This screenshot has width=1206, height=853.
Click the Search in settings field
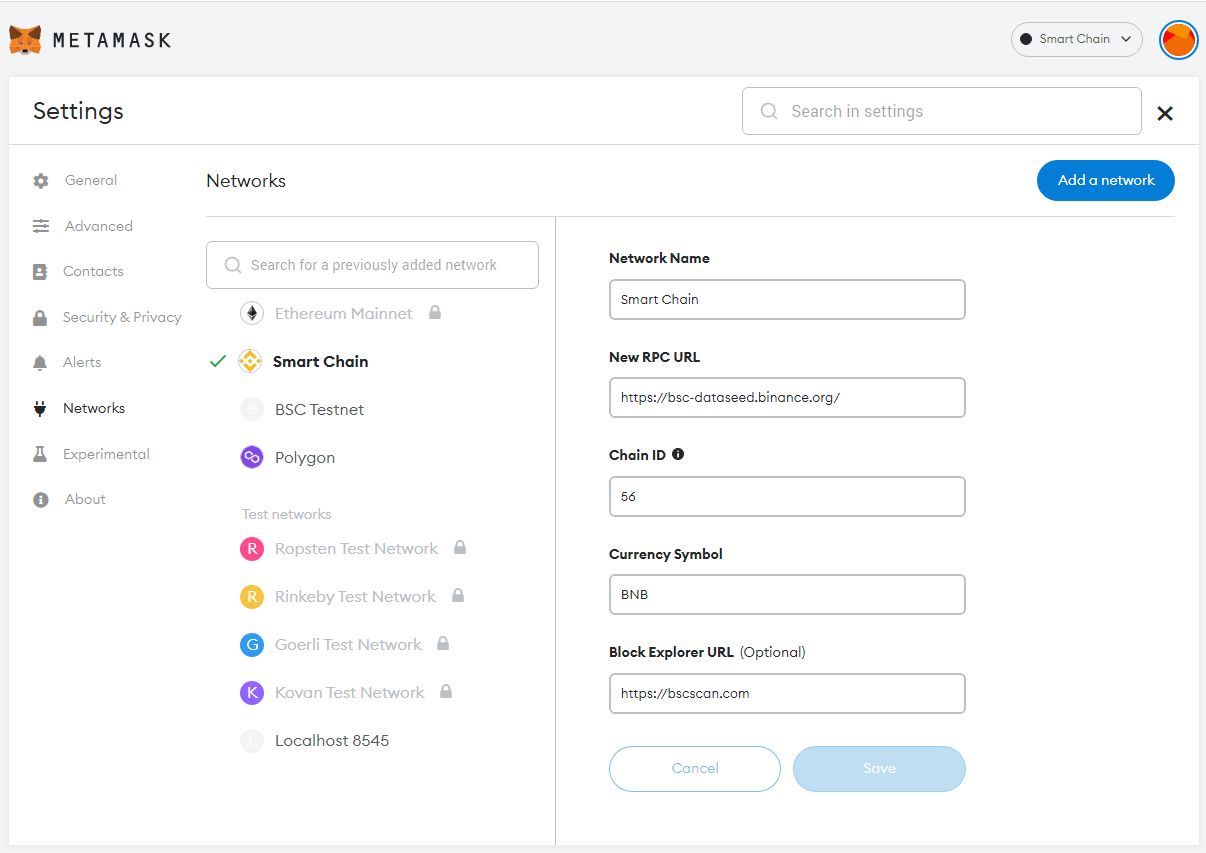[941, 111]
